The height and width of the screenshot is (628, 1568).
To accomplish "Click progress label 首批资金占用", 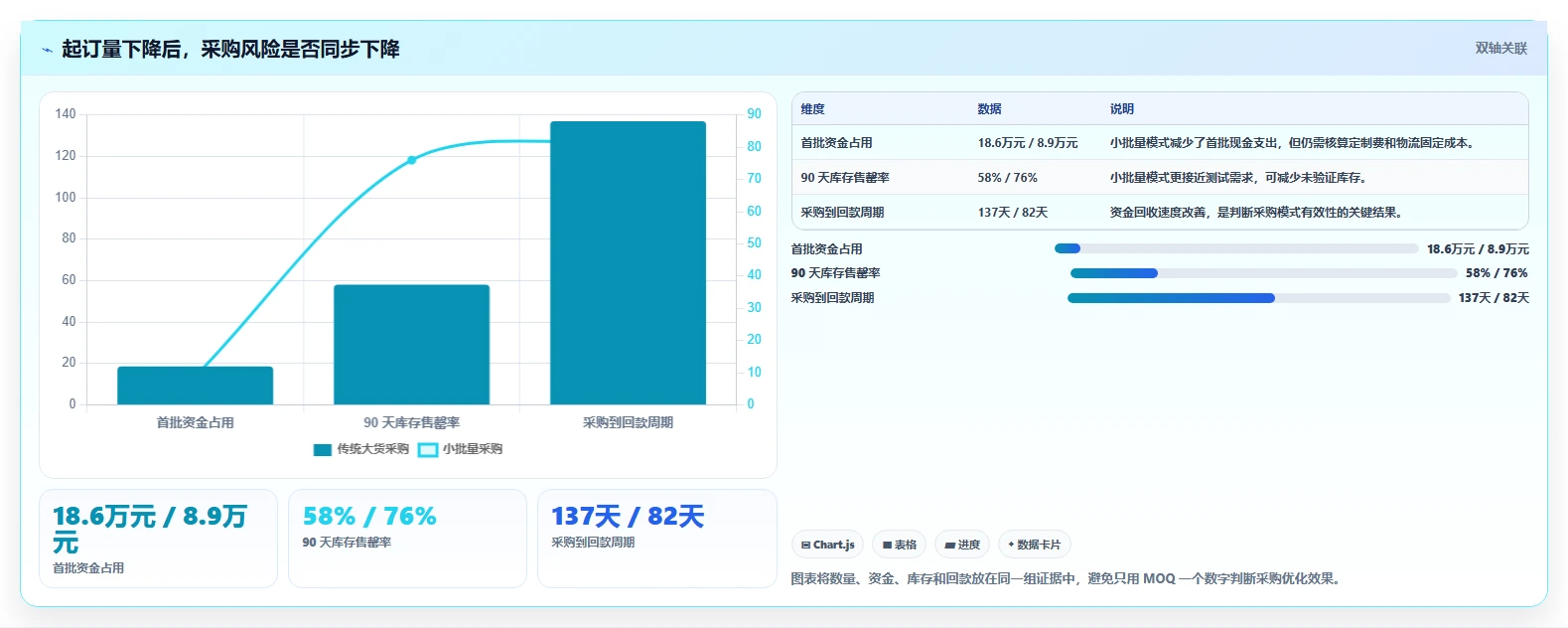I will 827,249.
